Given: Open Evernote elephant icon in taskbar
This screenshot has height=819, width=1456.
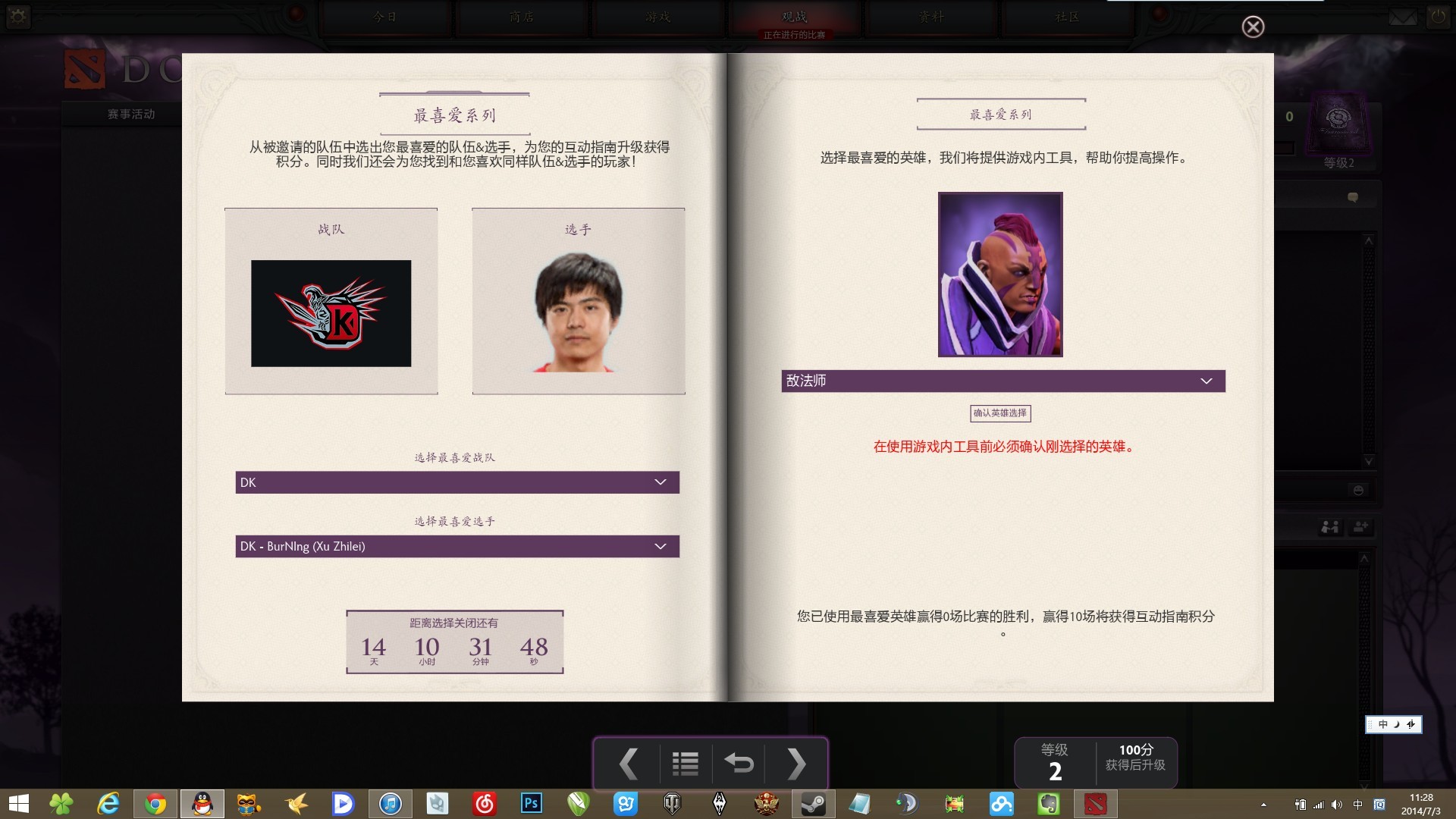Looking at the screenshot, I should (x=1049, y=804).
